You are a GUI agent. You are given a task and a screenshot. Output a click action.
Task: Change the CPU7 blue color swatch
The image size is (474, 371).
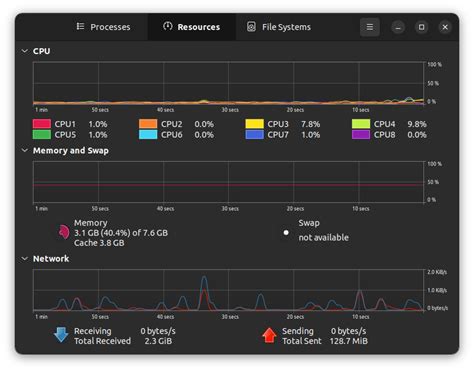pos(255,135)
